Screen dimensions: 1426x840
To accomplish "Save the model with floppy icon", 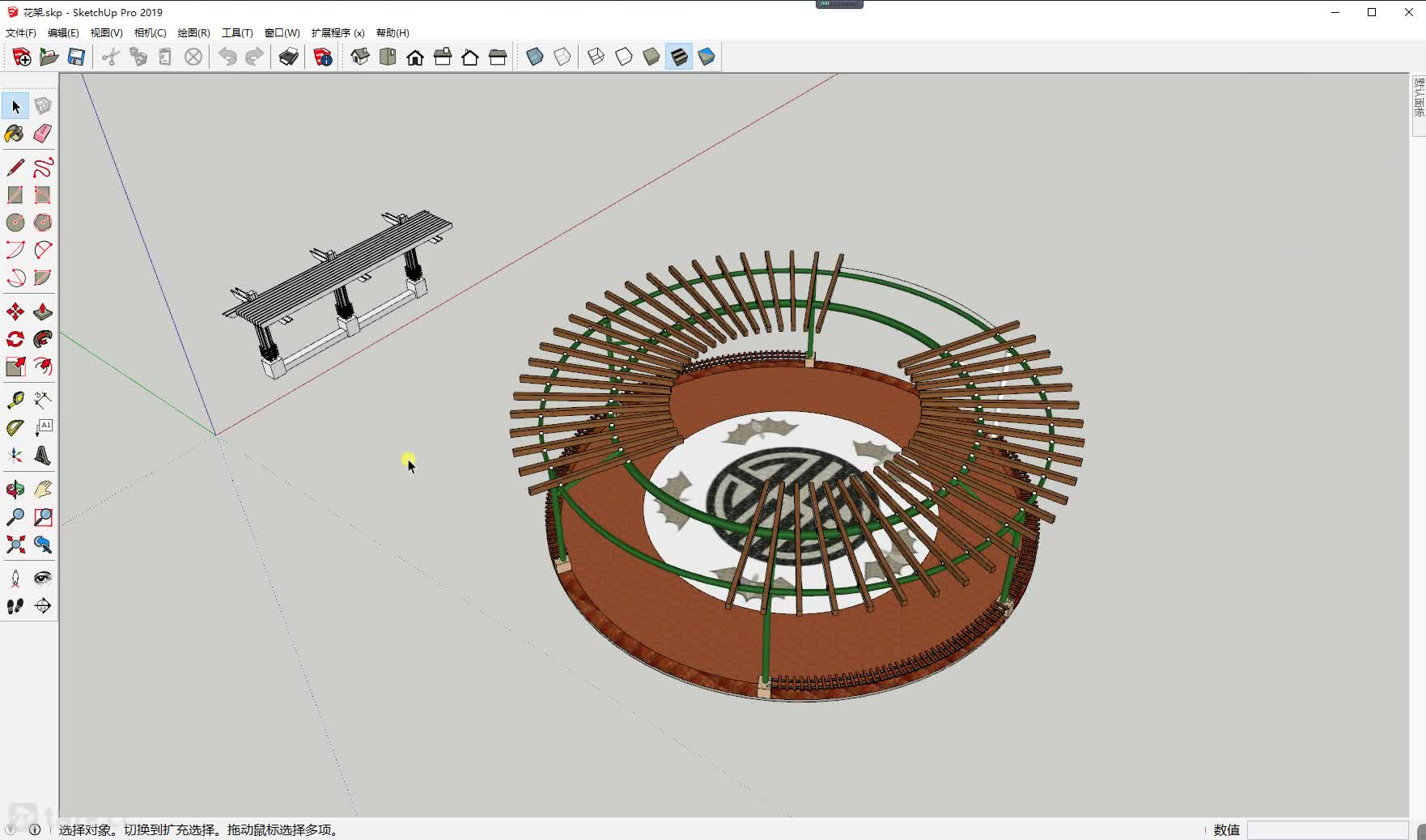I will tap(77, 57).
